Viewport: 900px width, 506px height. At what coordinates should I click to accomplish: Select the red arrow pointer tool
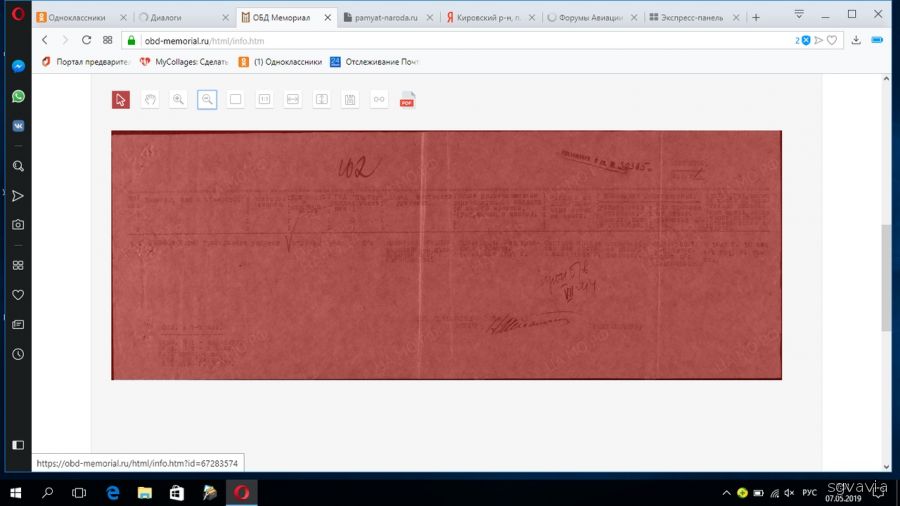(x=120, y=99)
